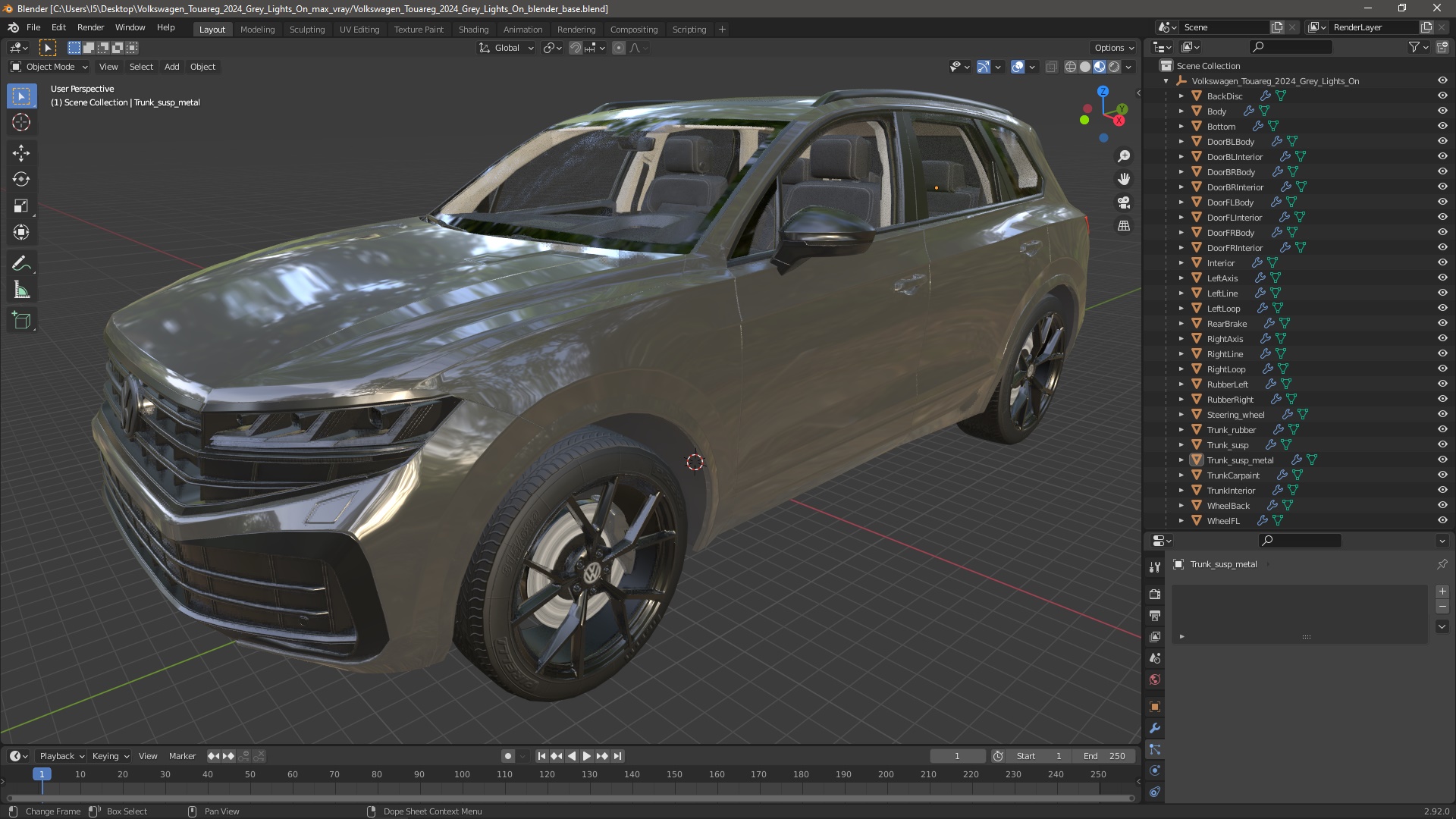The width and height of the screenshot is (1456, 819).
Task: Add a new workspace tab
Action: (x=722, y=30)
